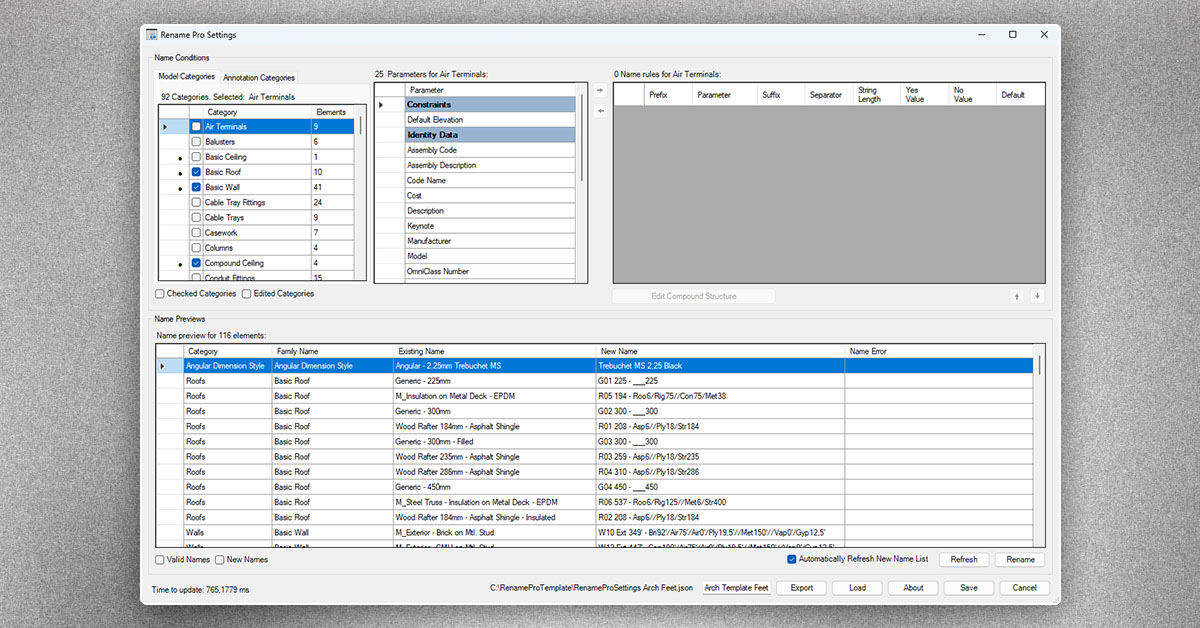Switch to the Annotation Categories tab
This screenshot has height=628, width=1200.
(x=259, y=77)
